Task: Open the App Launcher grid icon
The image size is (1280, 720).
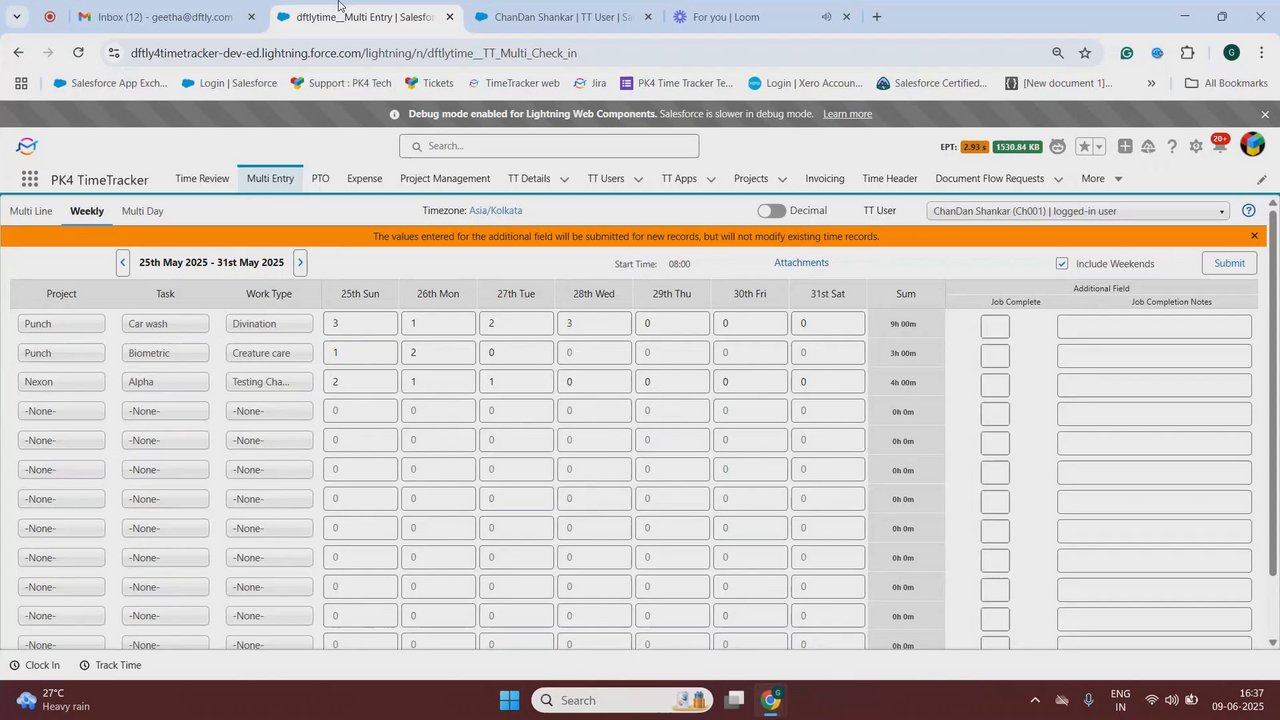Action: point(30,179)
